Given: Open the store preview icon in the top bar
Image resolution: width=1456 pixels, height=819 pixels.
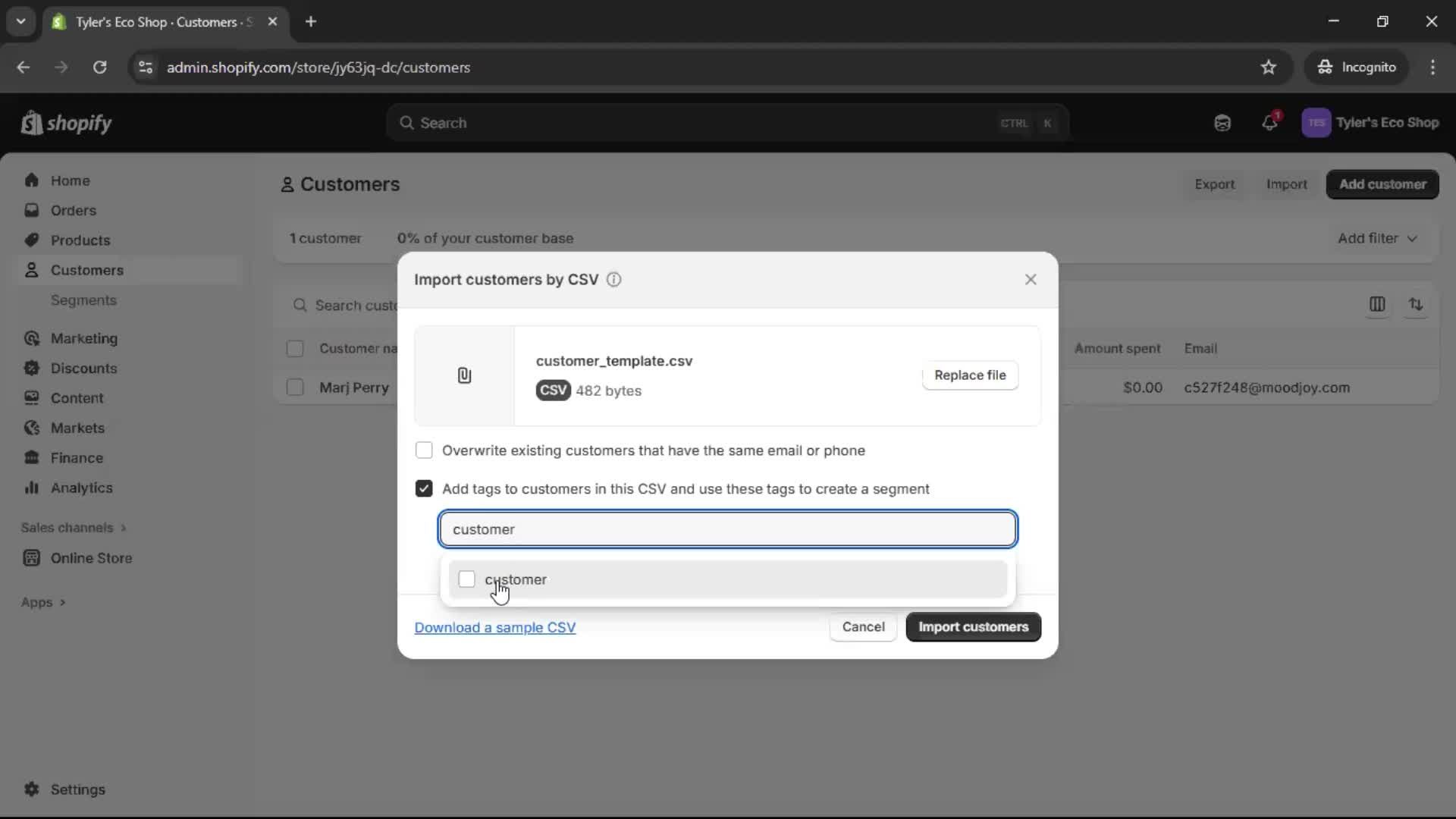Looking at the screenshot, I should pos(1222,122).
